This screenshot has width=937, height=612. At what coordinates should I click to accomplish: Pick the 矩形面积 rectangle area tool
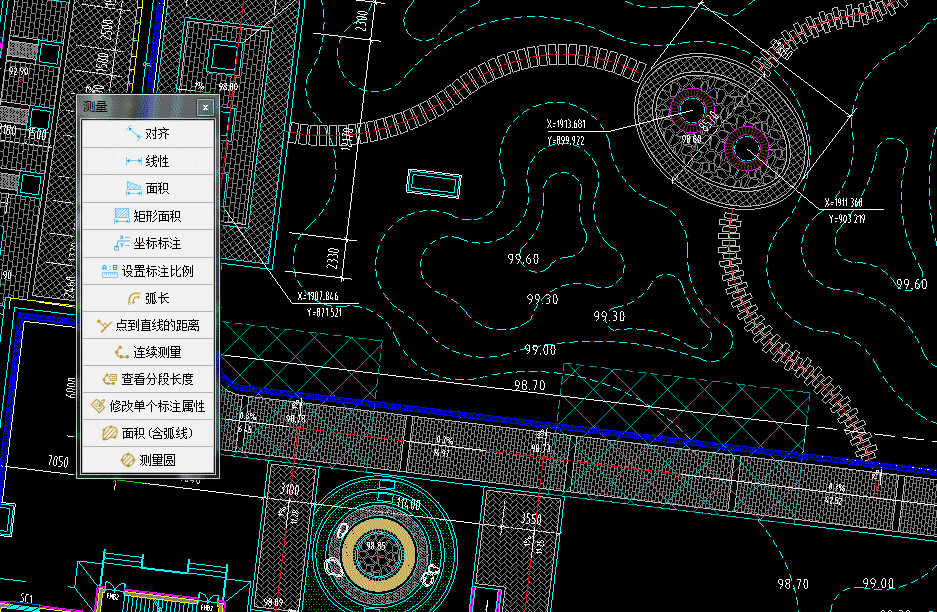[147, 216]
